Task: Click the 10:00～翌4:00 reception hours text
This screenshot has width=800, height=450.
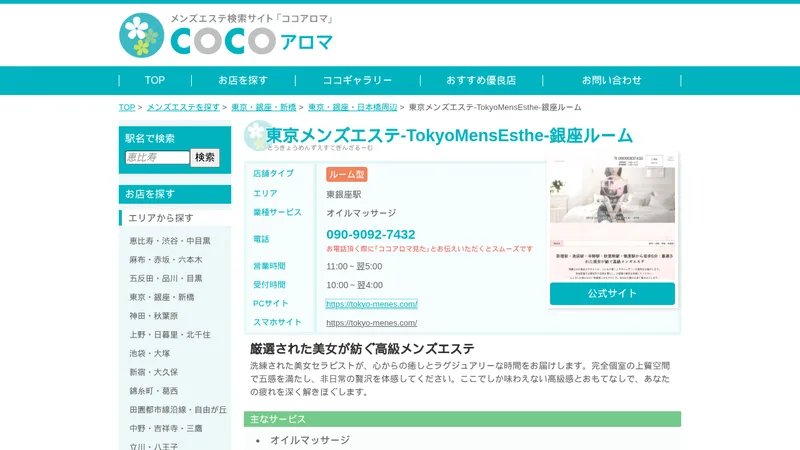Action: tap(355, 285)
